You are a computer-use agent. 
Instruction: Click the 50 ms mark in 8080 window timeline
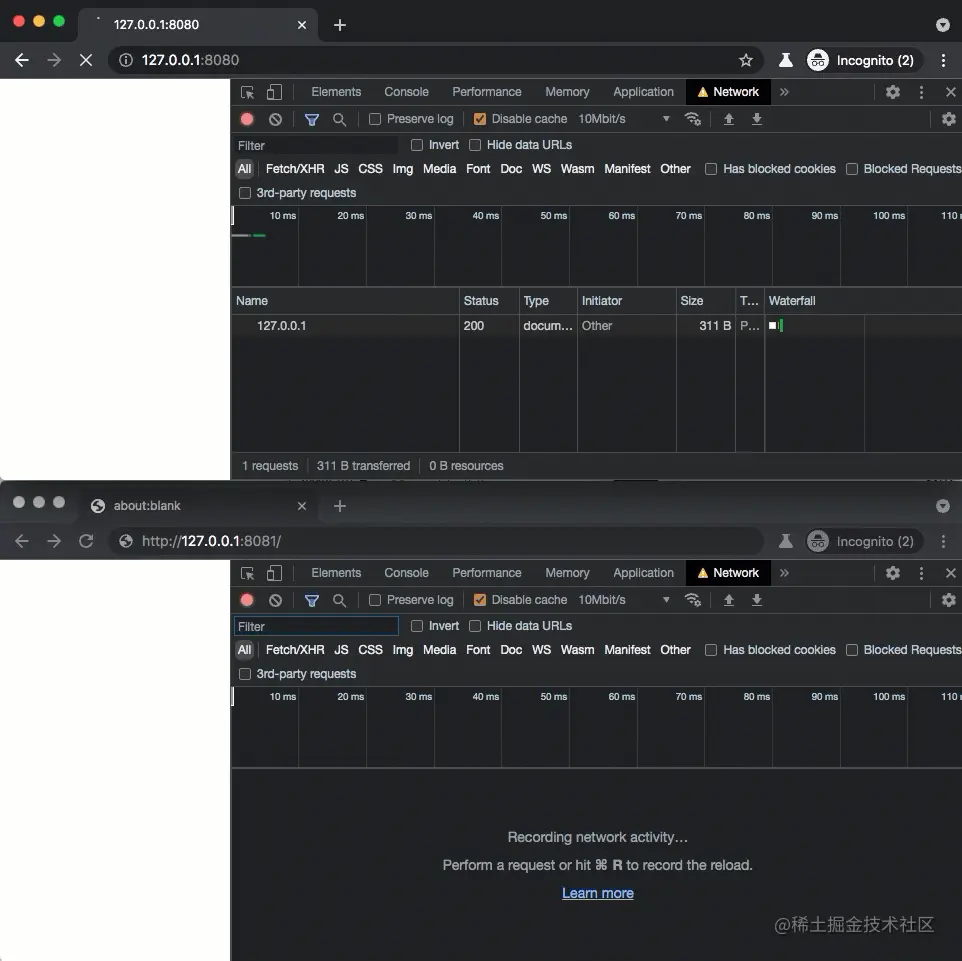point(553,216)
